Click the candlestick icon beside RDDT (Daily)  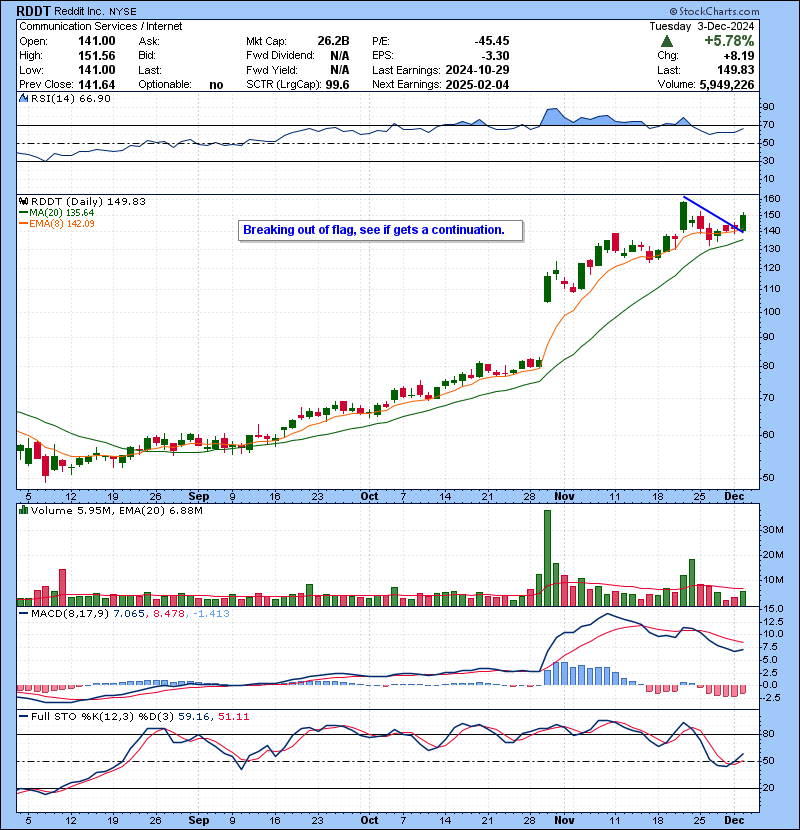click(x=23, y=201)
